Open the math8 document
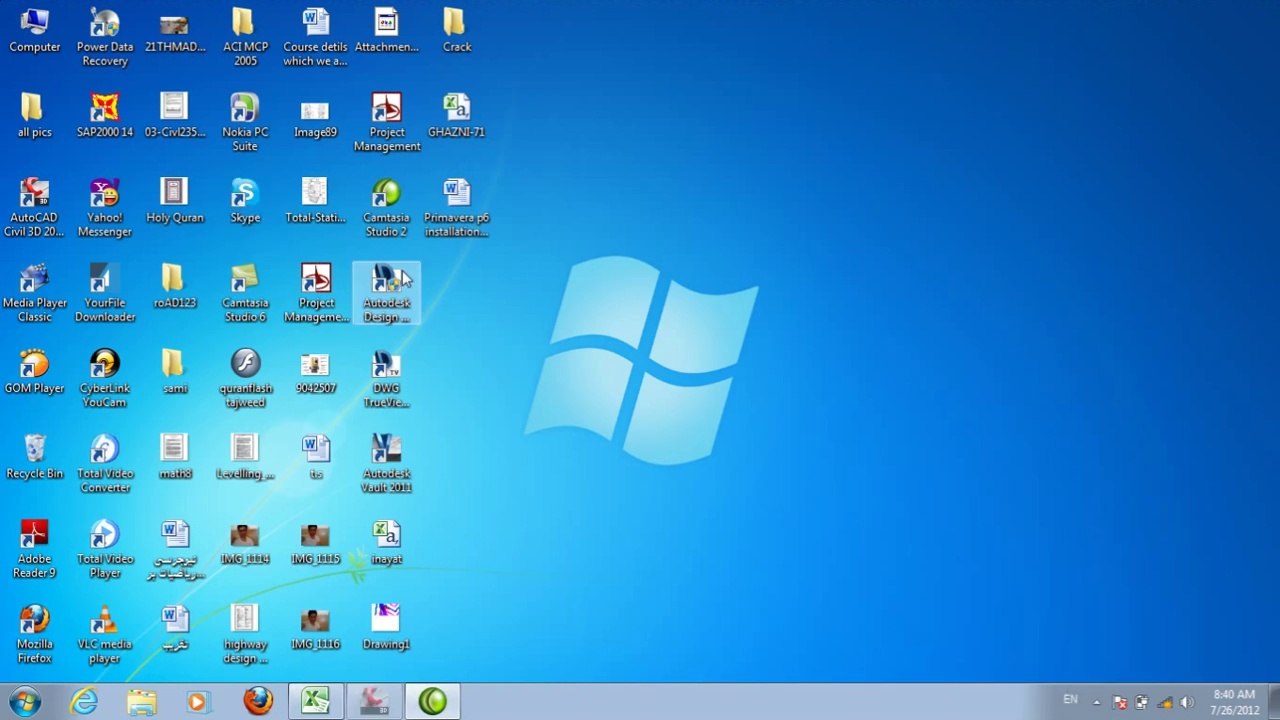This screenshot has width=1280, height=720. [x=175, y=456]
